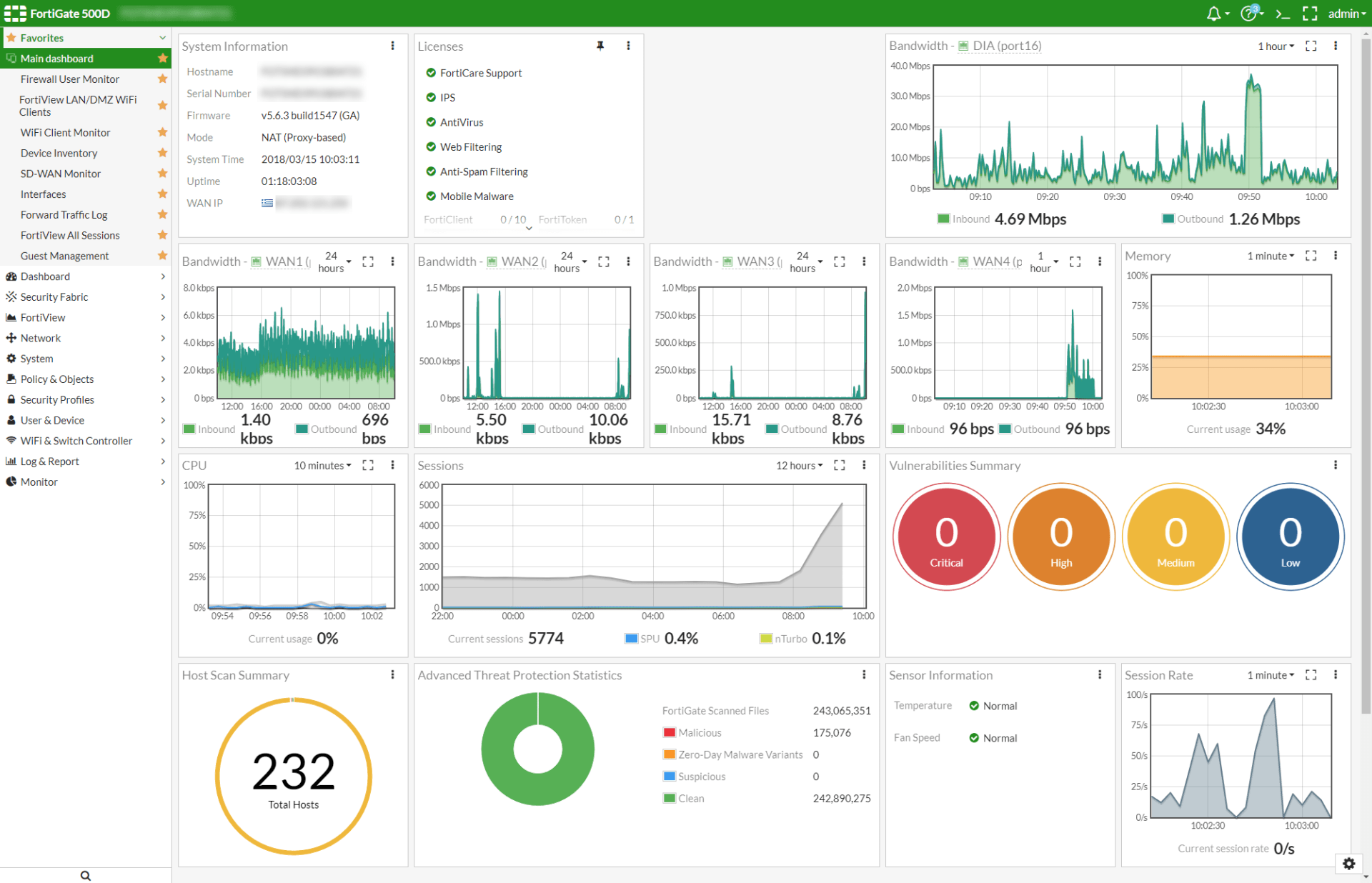Screen dimensions: 1372x883
Task: Change Memory widget 1 minute timeframe
Action: tap(1271, 256)
